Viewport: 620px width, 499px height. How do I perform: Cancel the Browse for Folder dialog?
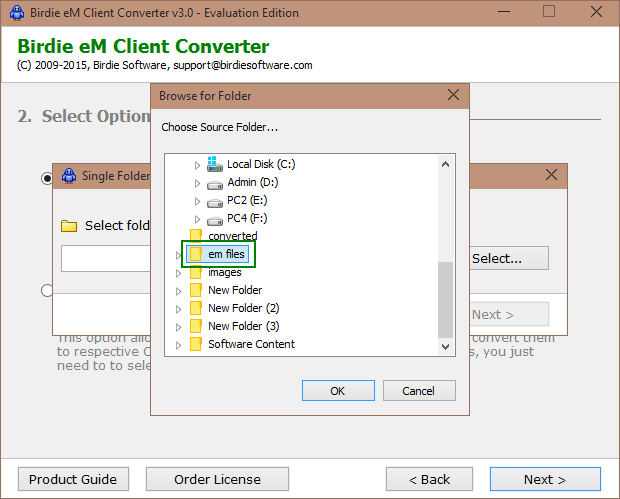419,391
